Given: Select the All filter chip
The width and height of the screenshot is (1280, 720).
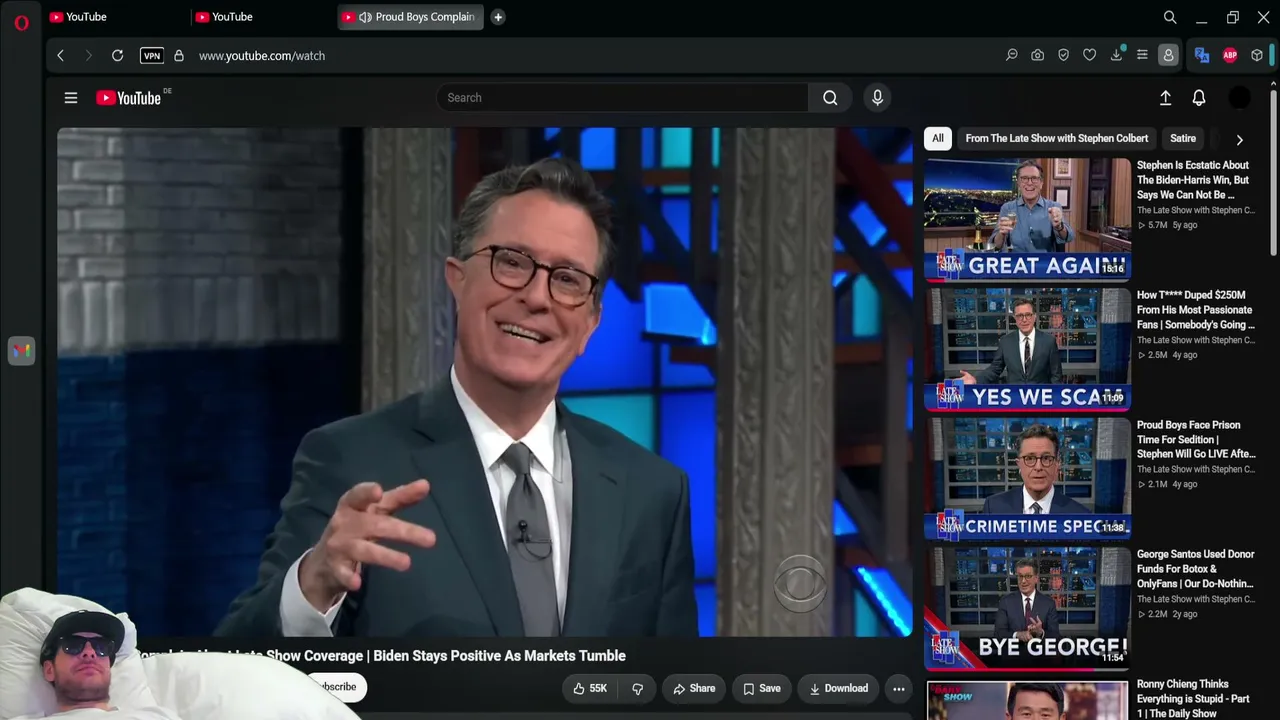Looking at the screenshot, I should click(937, 139).
